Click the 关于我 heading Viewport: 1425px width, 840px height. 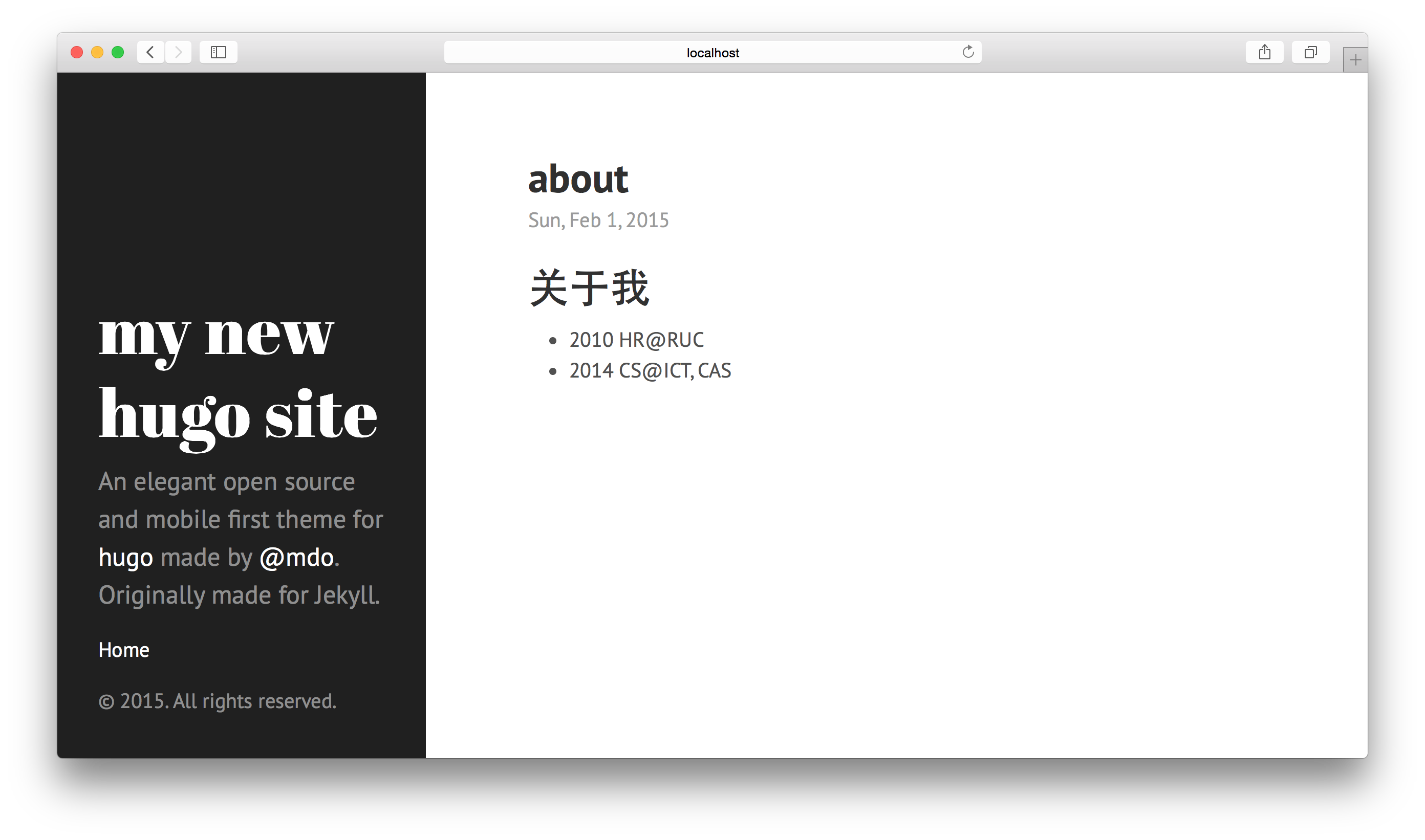point(589,288)
